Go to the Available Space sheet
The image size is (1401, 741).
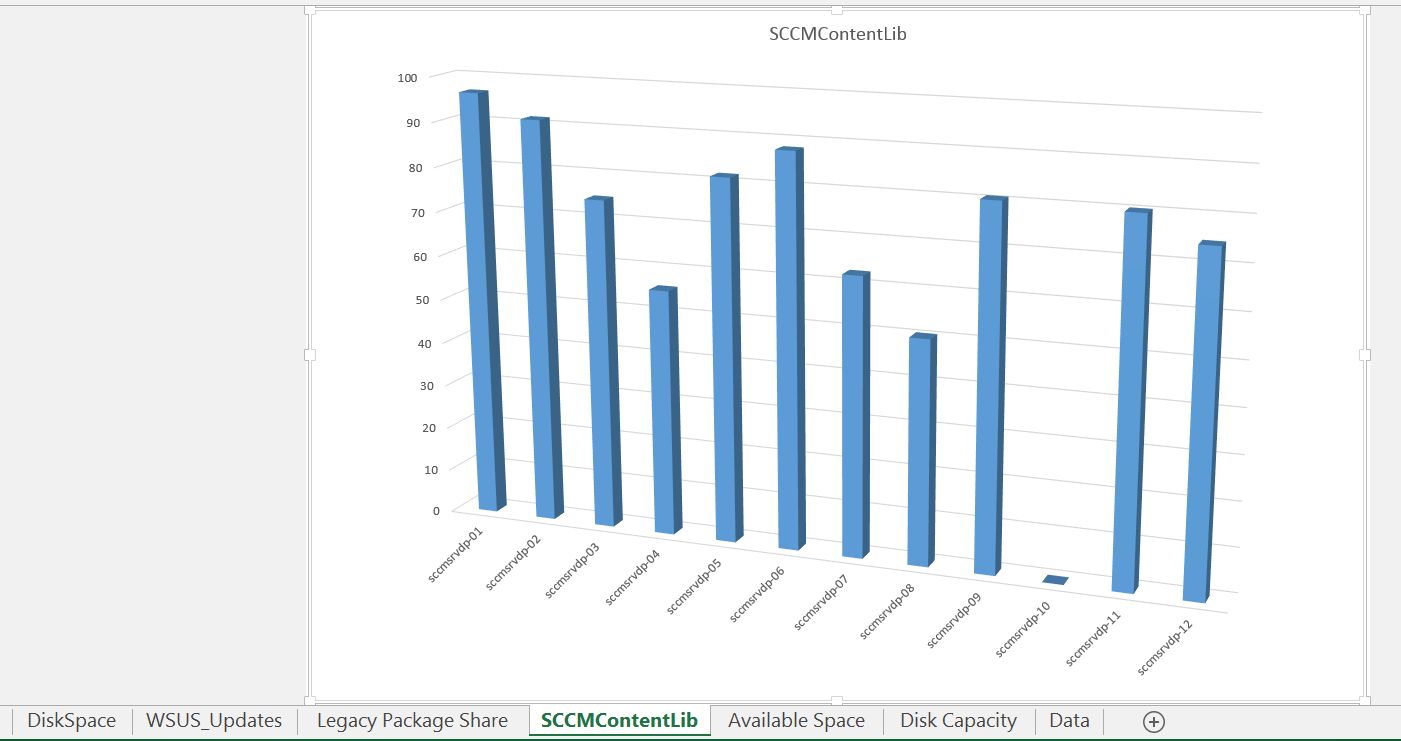[796, 721]
